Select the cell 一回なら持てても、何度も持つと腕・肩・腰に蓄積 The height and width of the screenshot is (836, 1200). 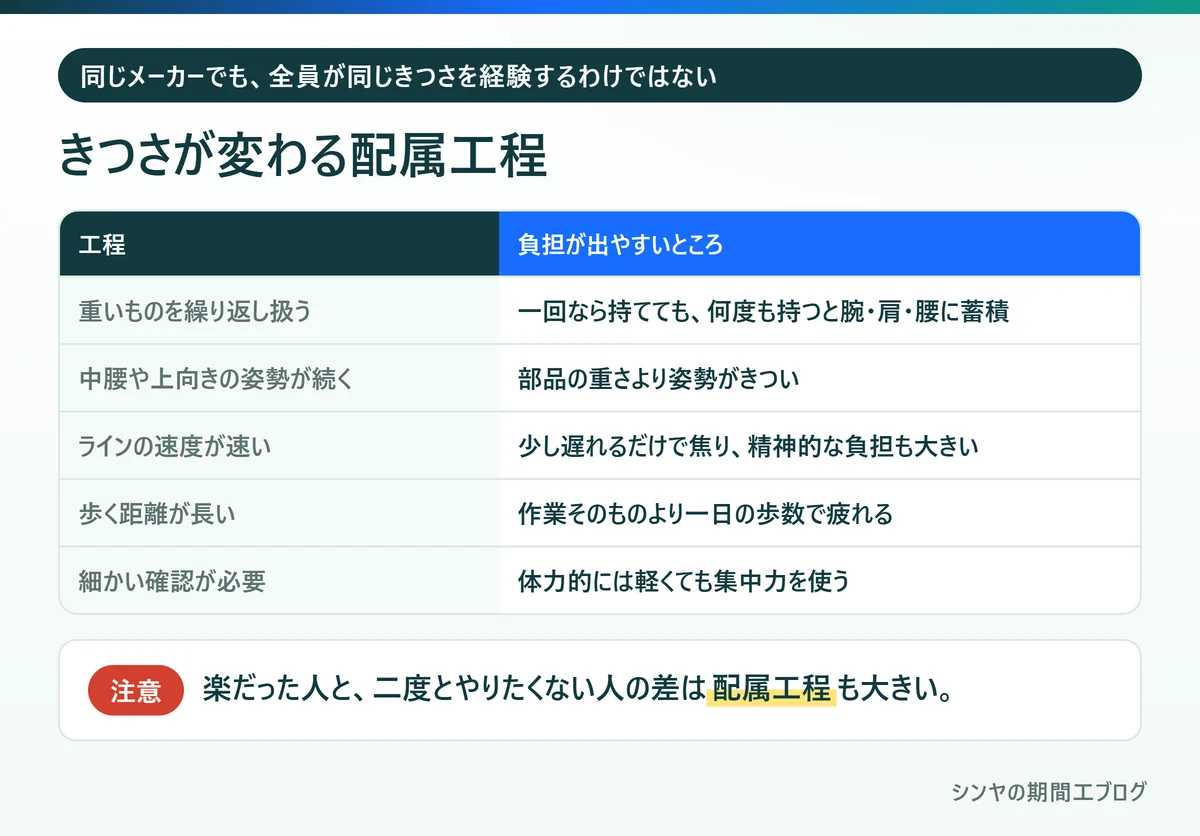point(819,311)
